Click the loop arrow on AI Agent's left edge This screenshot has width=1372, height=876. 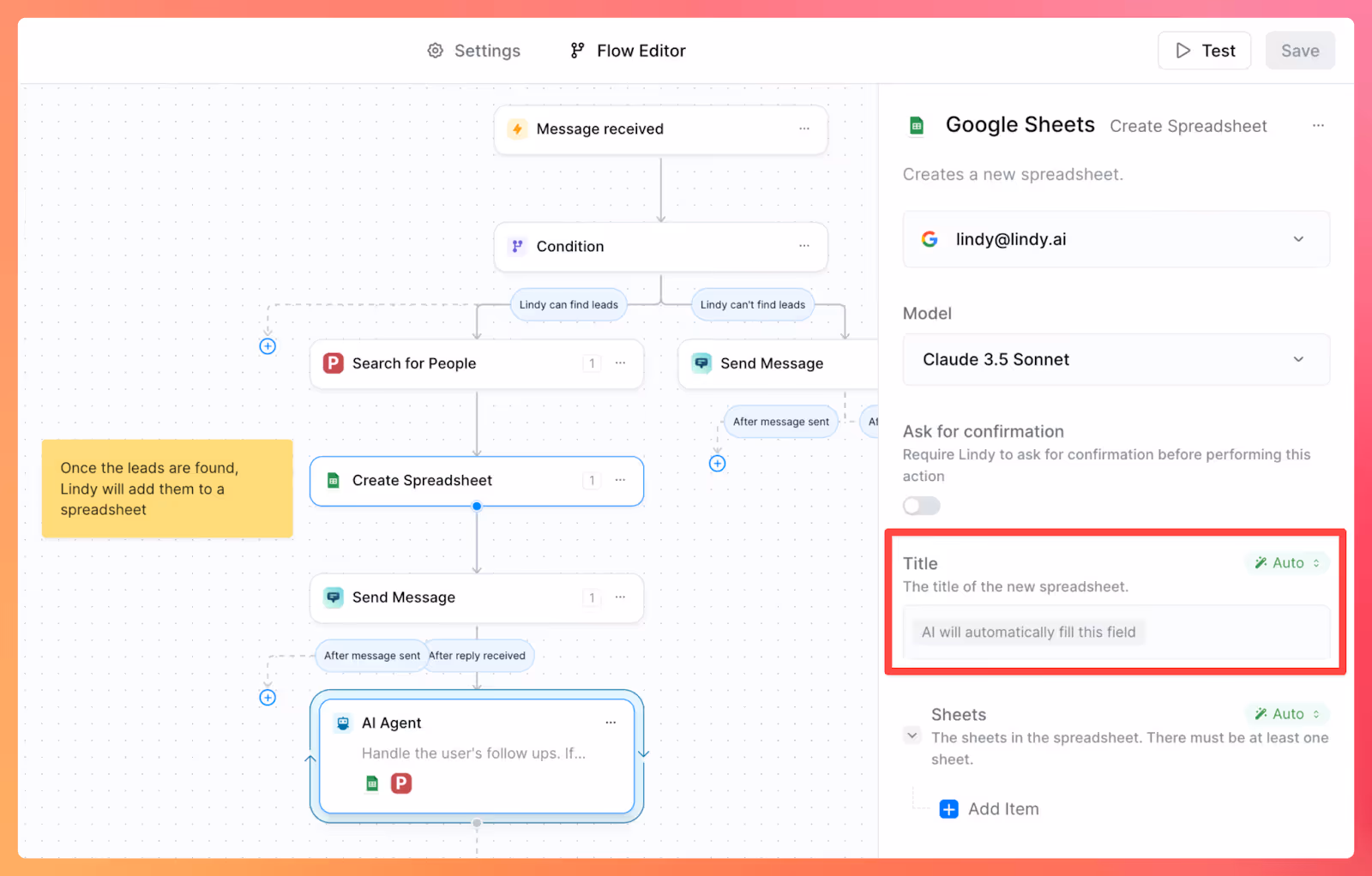point(310,759)
